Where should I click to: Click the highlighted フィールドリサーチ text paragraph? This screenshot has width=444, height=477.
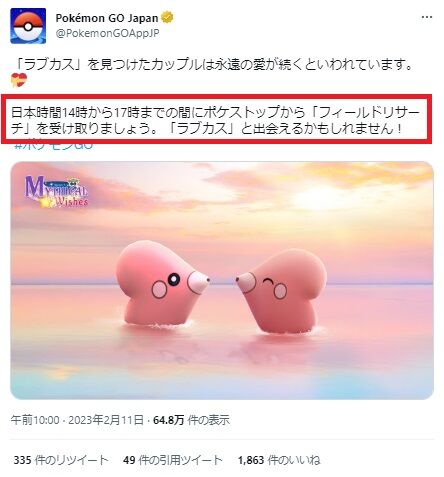tap(215, 120)
